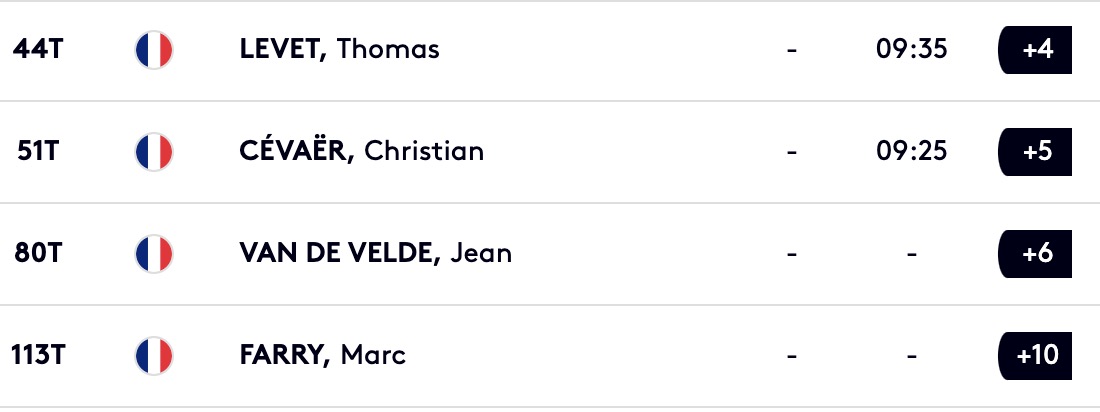Open FARRY, Marc player profile
This screenshot has width=1100, height=412.
tap(323, 355)
